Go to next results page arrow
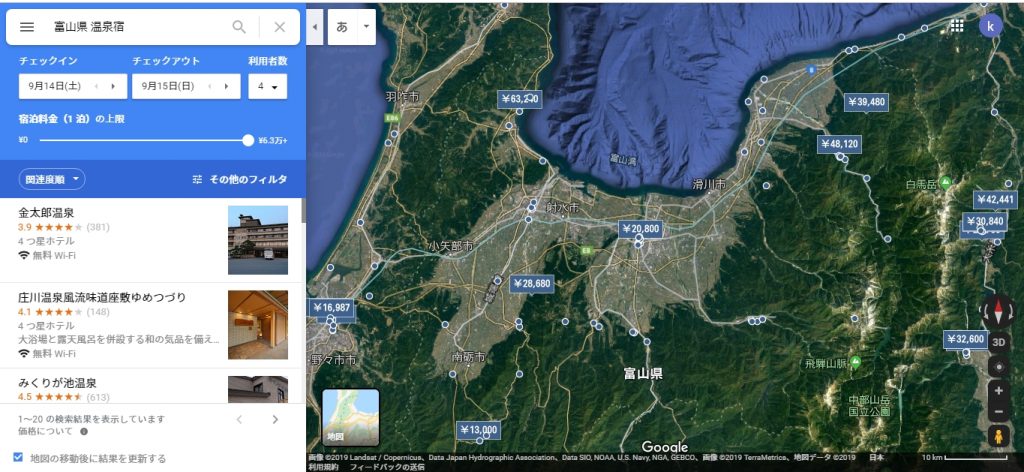1024x472 pixels. point(275,419)
